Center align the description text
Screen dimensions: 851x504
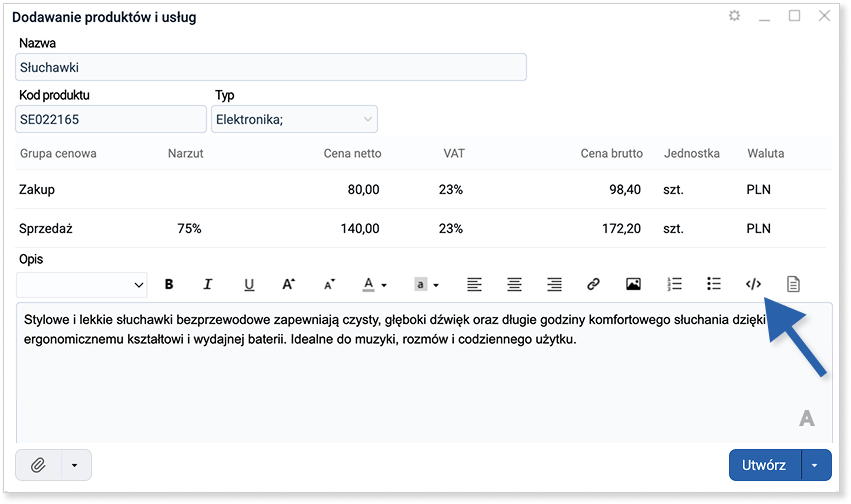(x=514, y=285)
